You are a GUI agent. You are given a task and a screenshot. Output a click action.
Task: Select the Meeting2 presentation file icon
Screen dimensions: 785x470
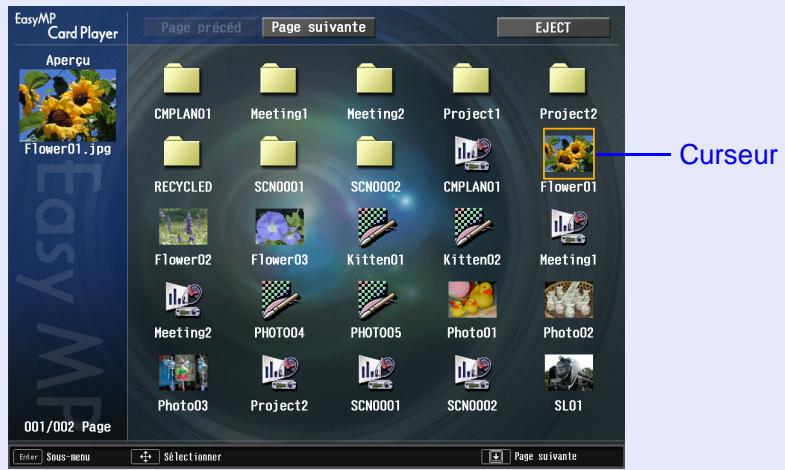click(x=183, y=299)
